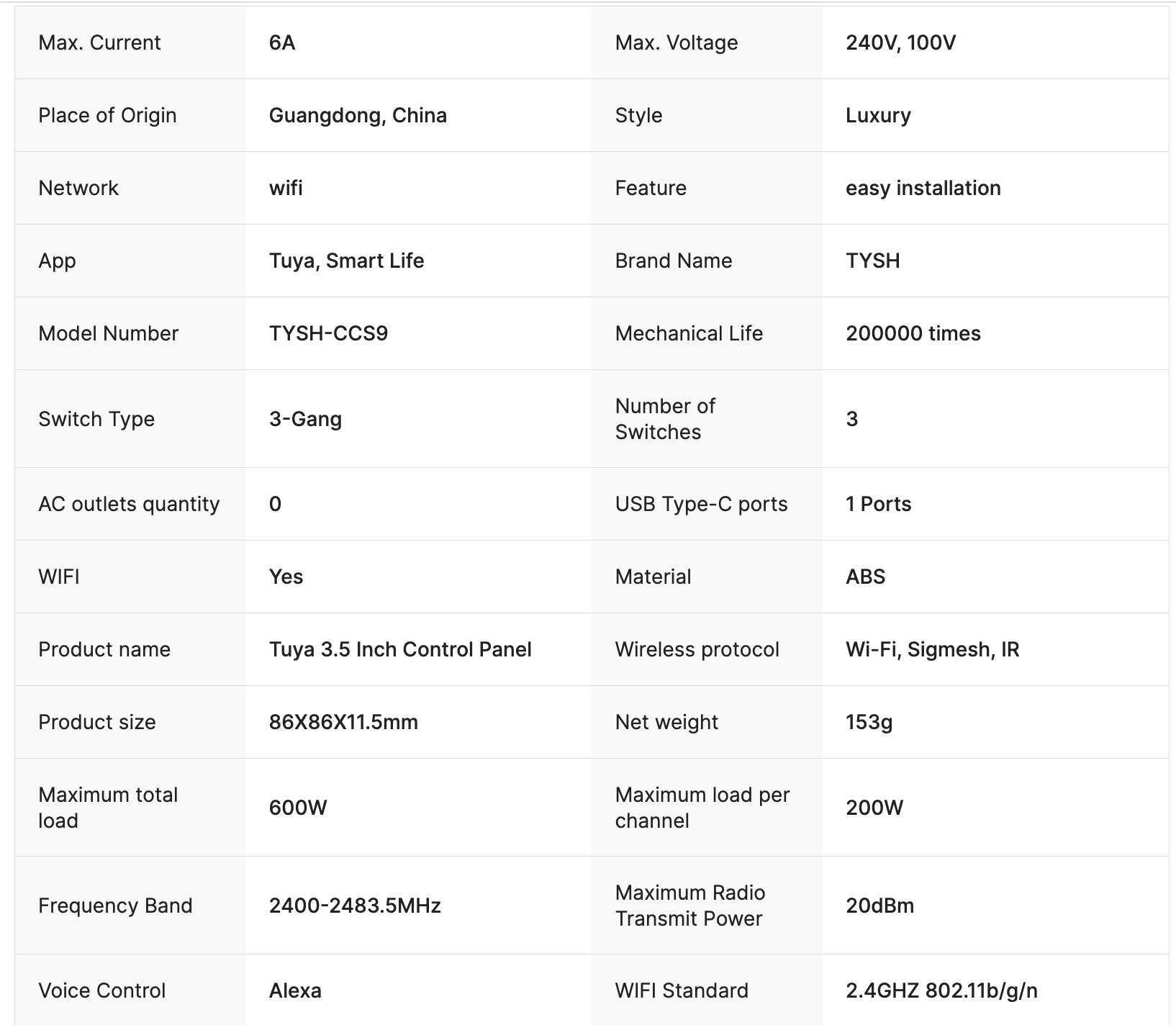Image resolution: width=1176 pixels, height=1025 pixels.
Task: Click the '240V, 100V' voltage value
Action: pos(900,42)
